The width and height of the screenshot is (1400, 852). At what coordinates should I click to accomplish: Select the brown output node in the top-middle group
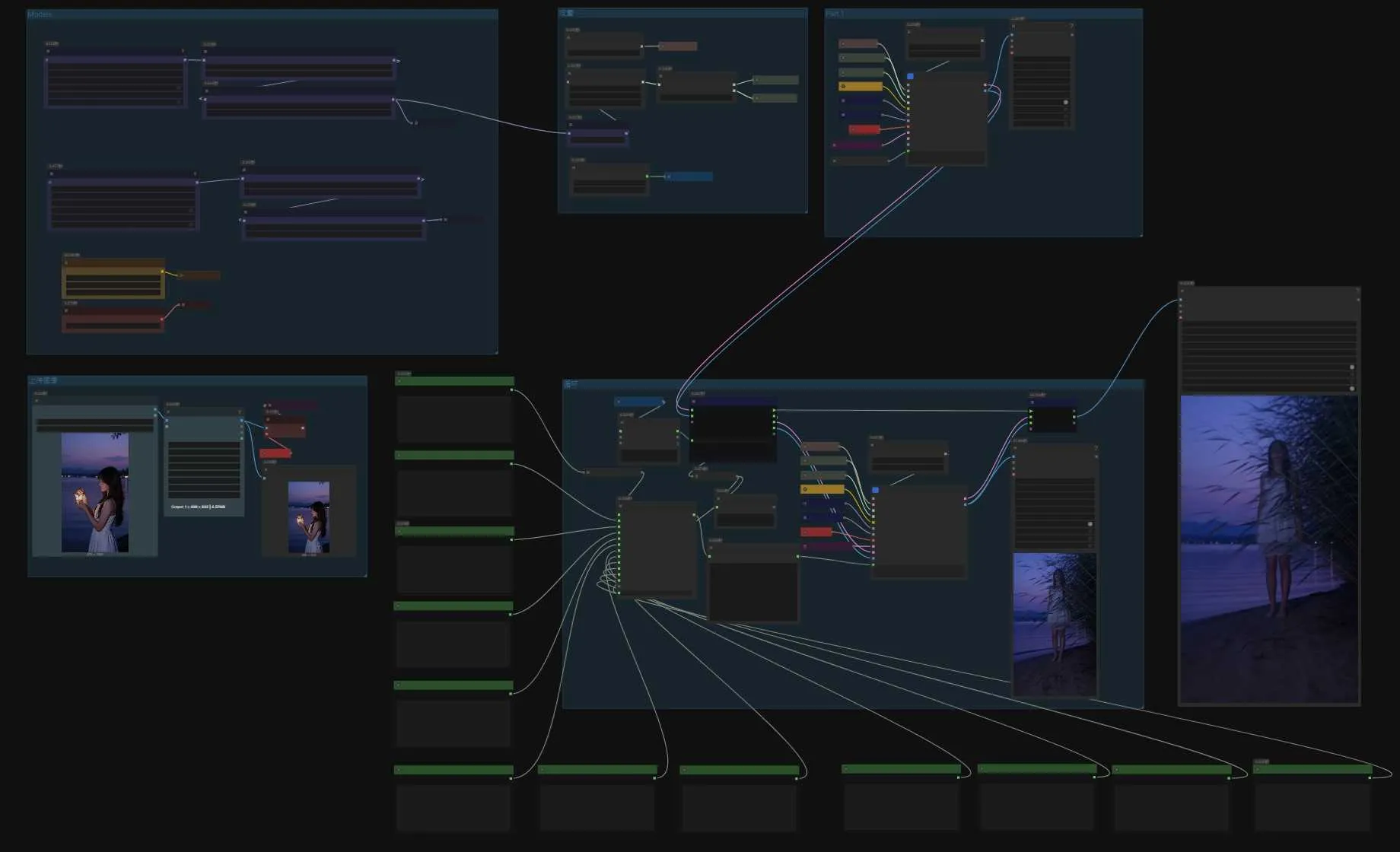coord(678,46)
